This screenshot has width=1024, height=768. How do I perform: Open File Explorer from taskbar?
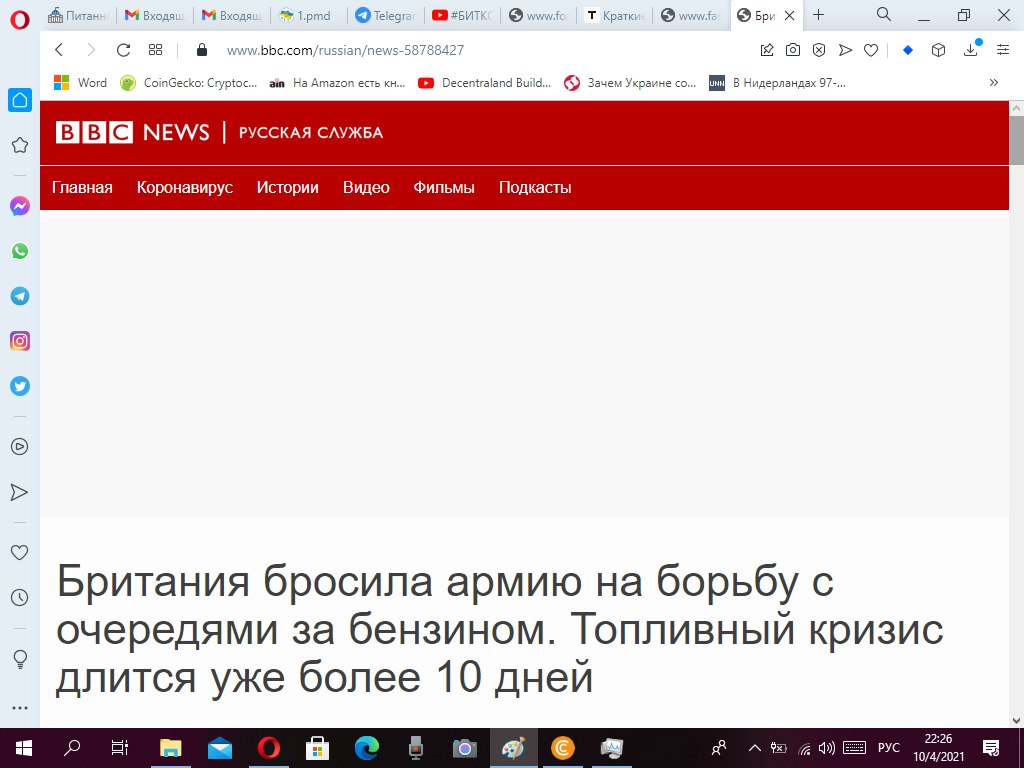tap(170, 748)
